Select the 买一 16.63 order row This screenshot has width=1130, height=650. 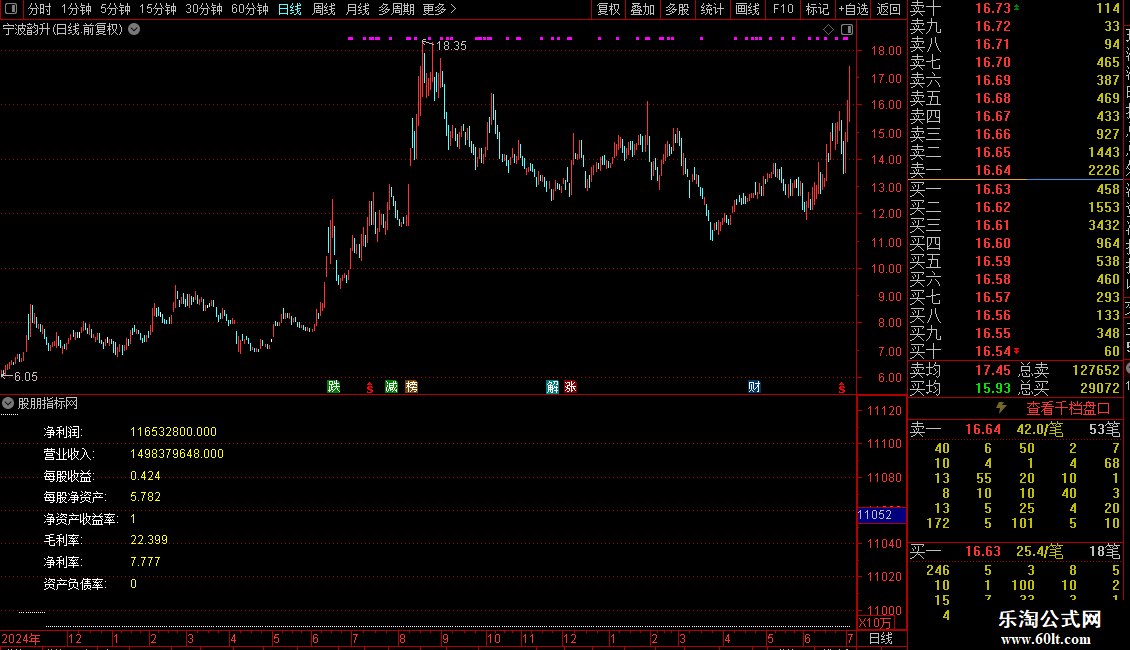click(x=1015, y=189)
